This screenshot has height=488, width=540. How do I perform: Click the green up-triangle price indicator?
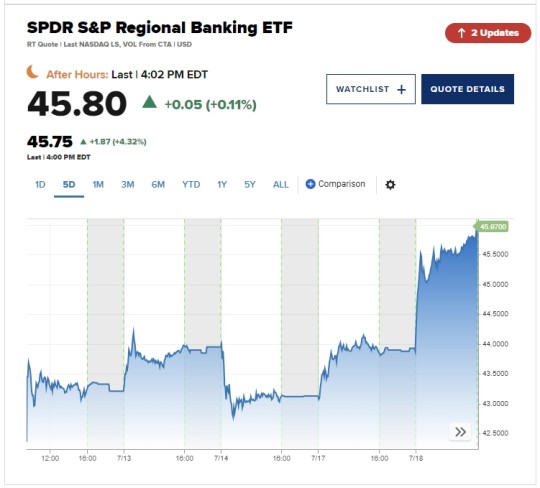[149, 102]
